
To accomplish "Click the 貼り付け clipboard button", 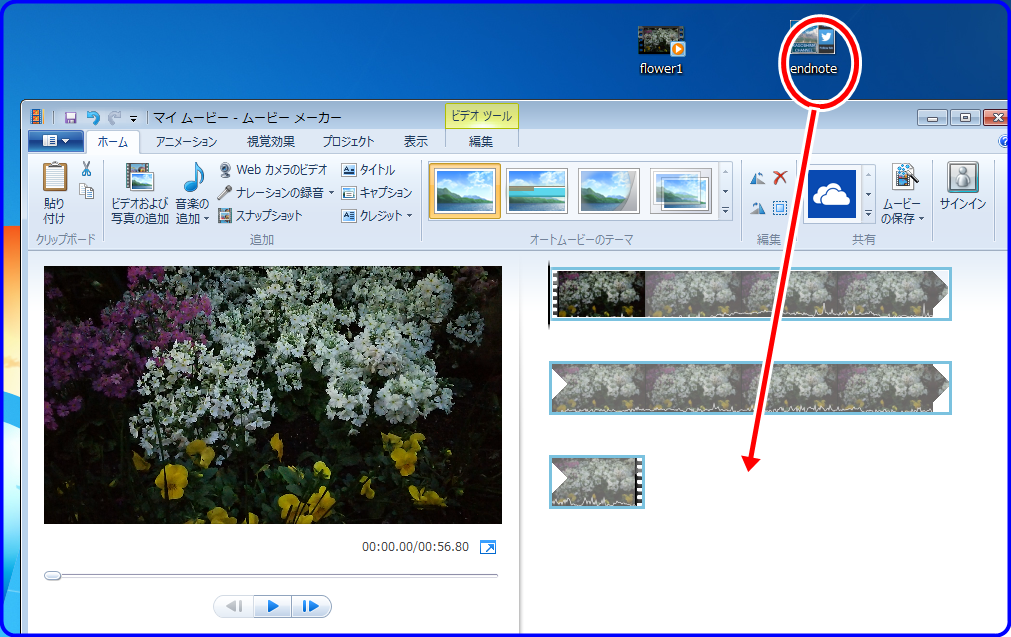I will click(x=54, y=193).
